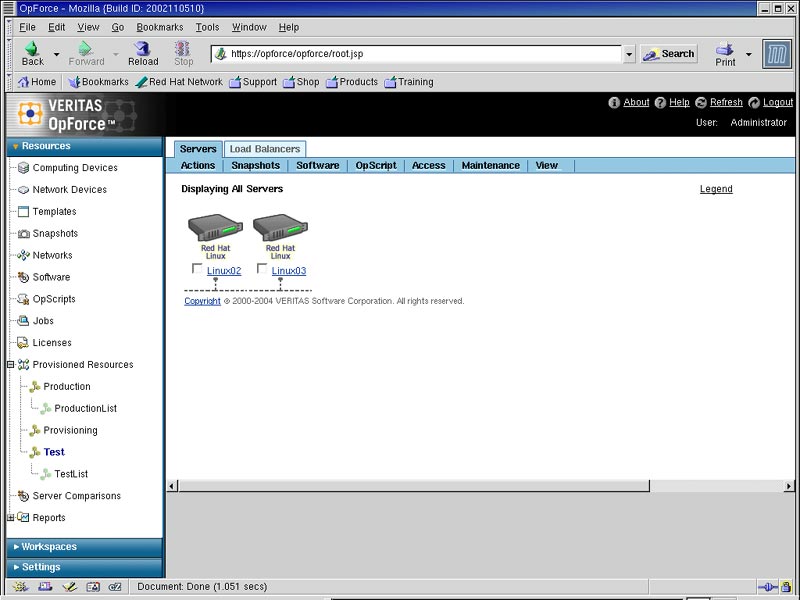The width and height of the screenshot is (800, 600).
Task: Open the View menu in the menu bar
Action: click(x=88, y=27)
